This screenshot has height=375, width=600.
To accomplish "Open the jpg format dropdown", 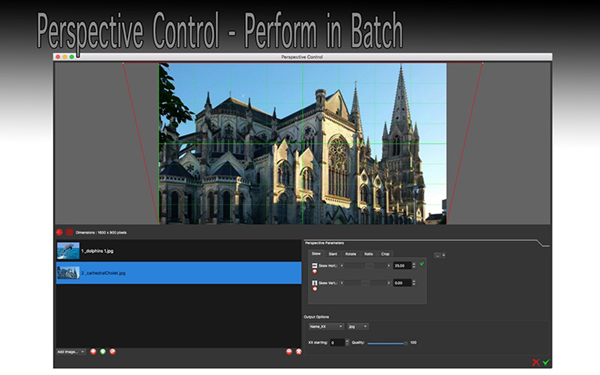I will tap(358, 326).
